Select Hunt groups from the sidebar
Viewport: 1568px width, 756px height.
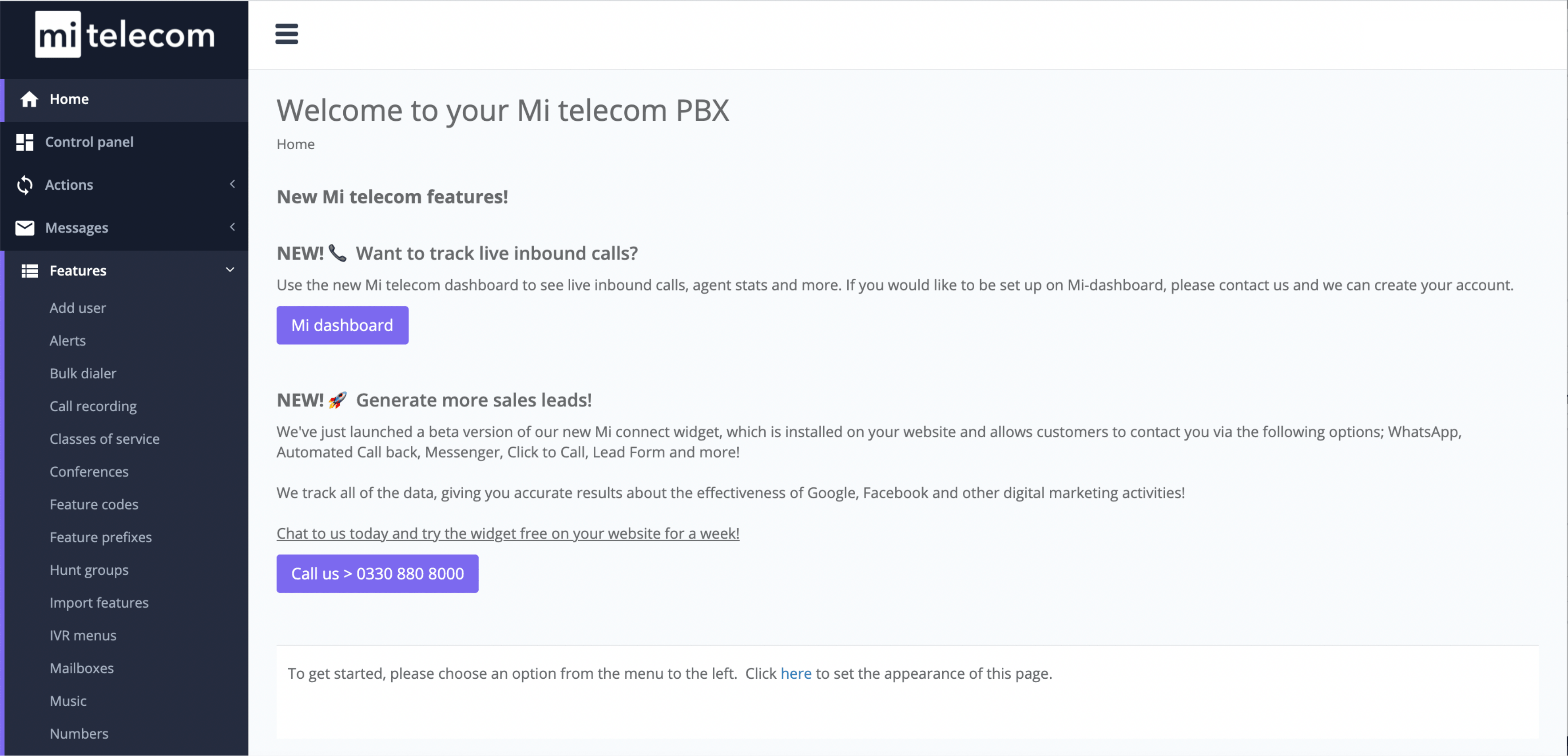[89, 570]
